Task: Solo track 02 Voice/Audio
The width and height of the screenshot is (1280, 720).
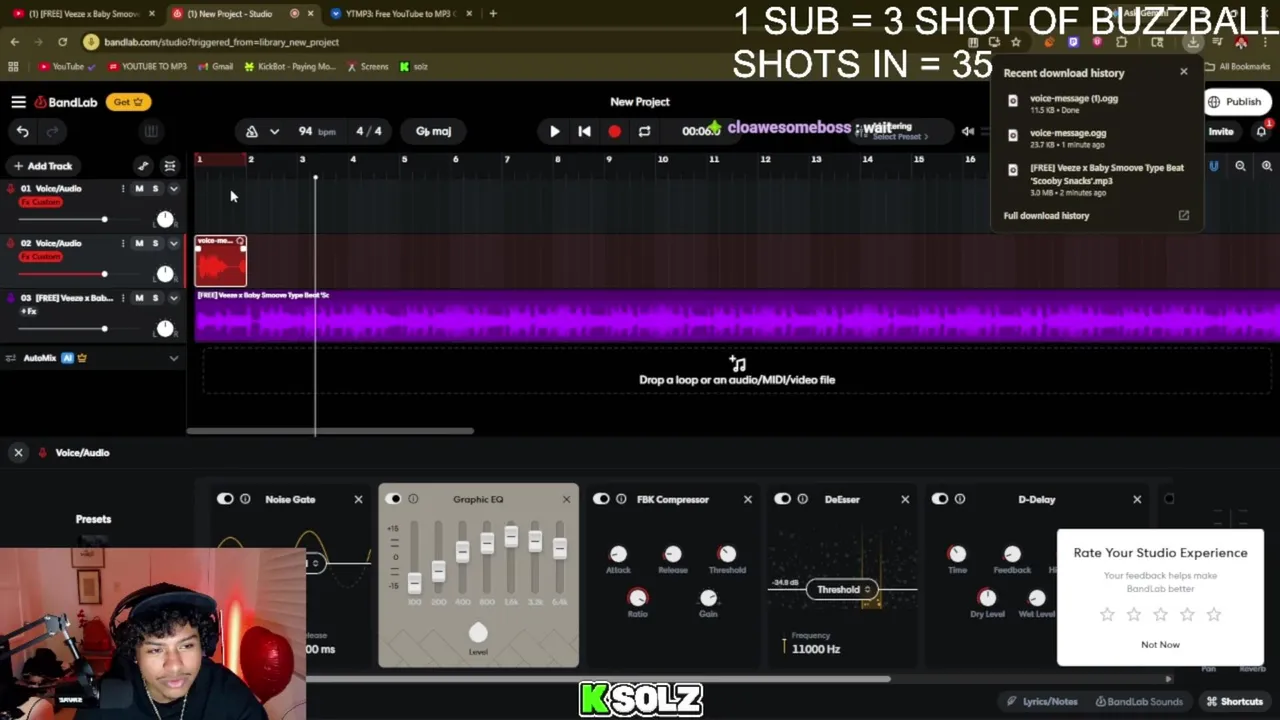Action: point(155,243)
